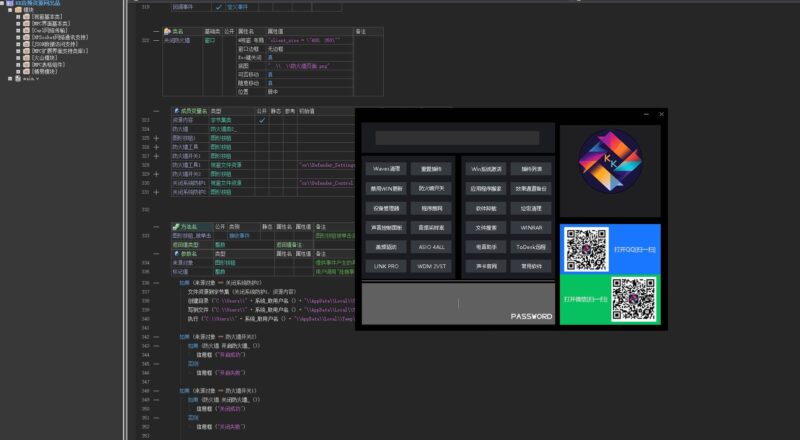
Task: Collapse the 模块 tree node
Action: (8, 11)
